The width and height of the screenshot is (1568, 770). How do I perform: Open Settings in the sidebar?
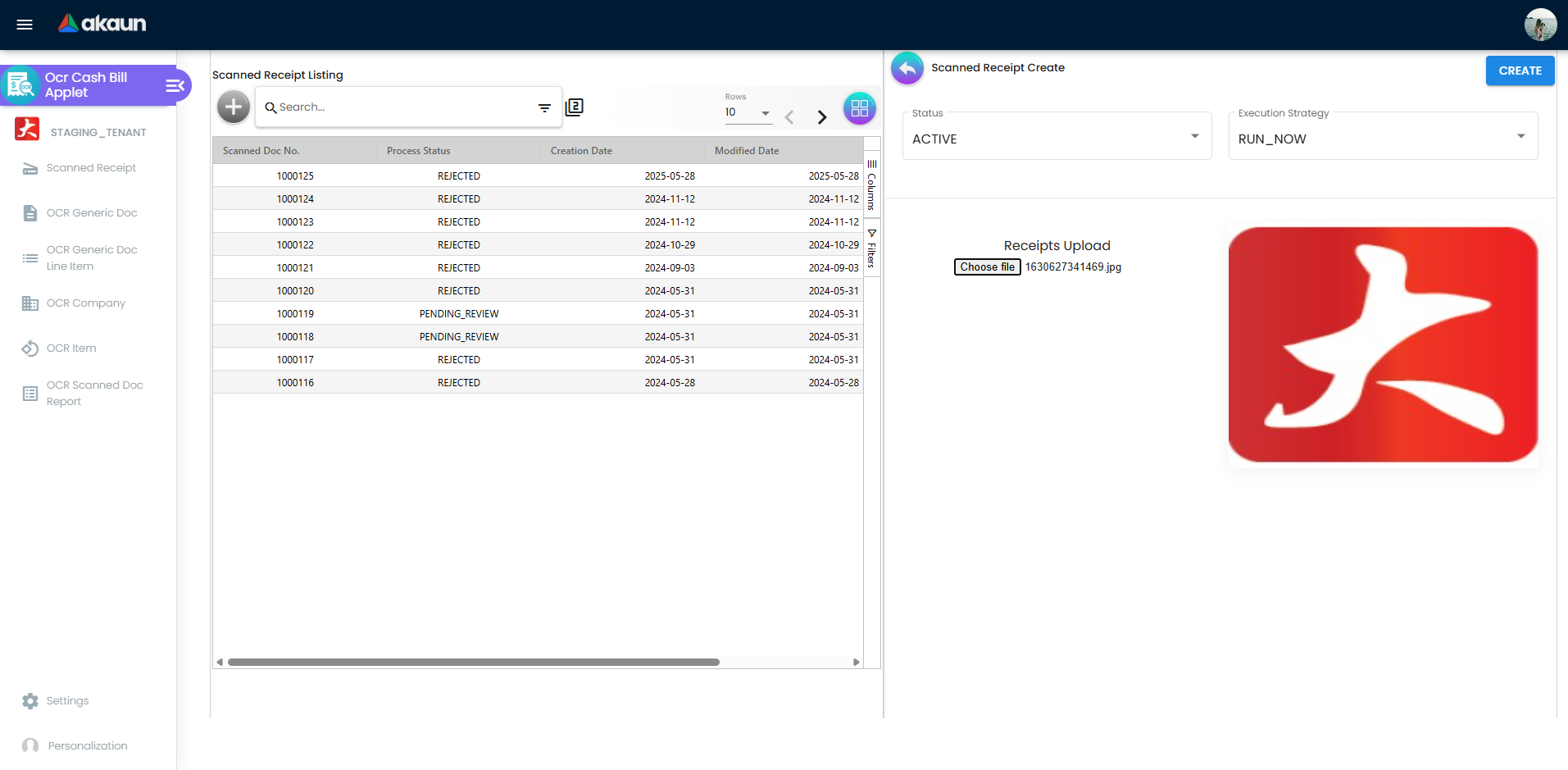click(x=67, y=701)
